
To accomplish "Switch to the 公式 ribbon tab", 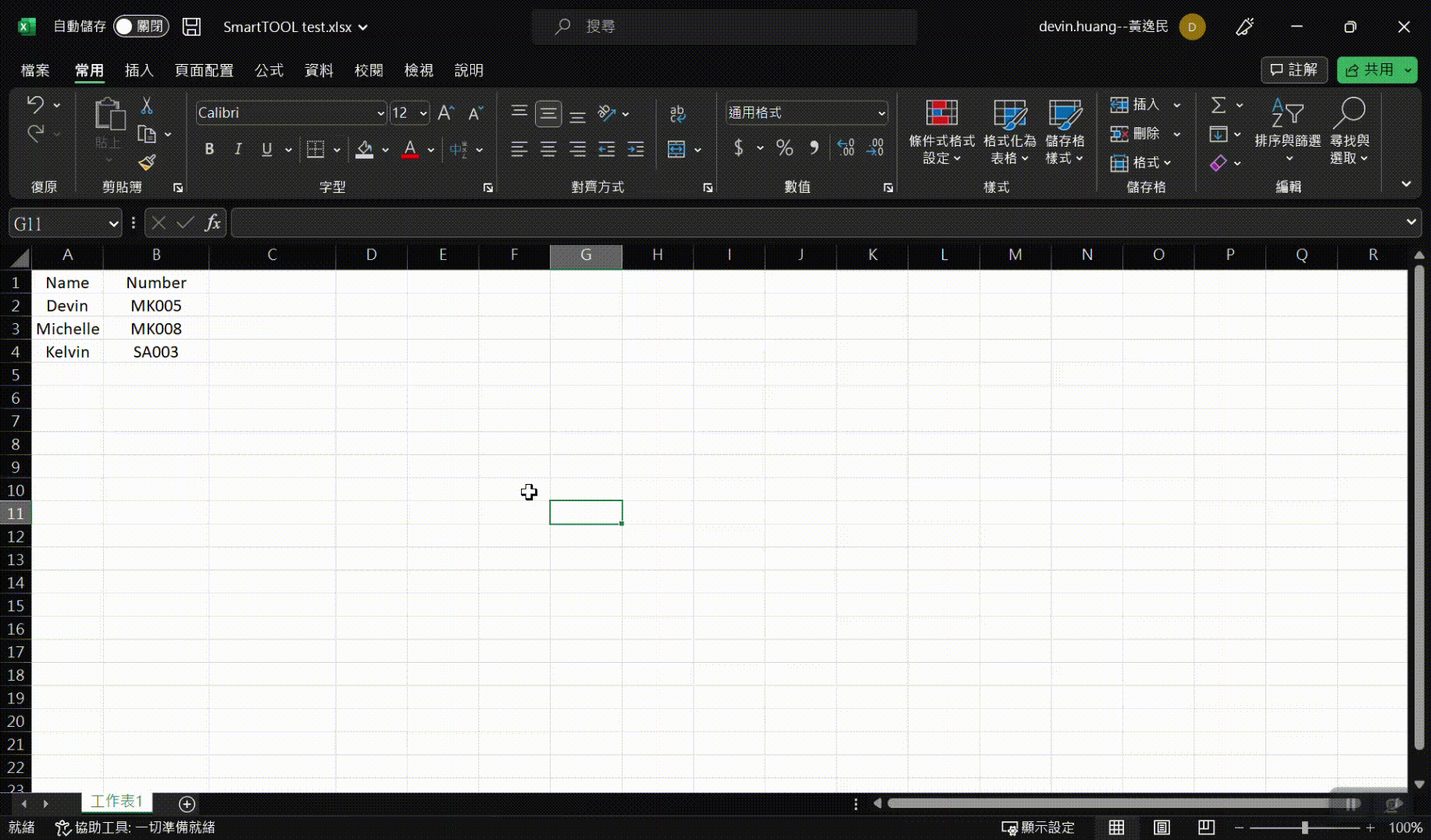I will pos(269,70).
